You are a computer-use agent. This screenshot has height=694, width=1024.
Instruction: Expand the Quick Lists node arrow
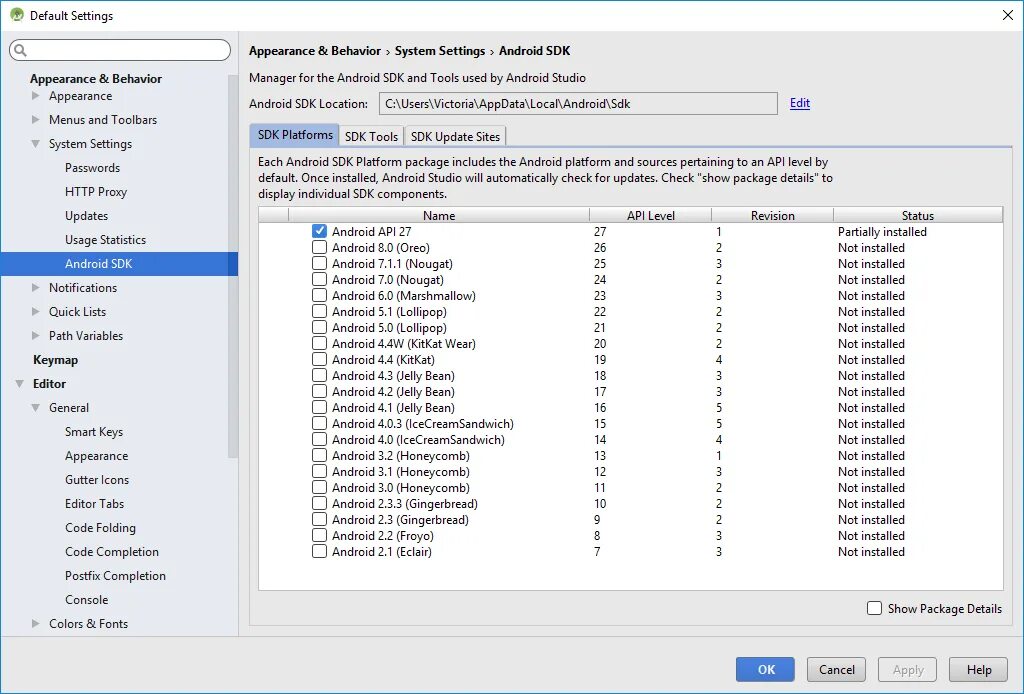click(x=36, y=311)
